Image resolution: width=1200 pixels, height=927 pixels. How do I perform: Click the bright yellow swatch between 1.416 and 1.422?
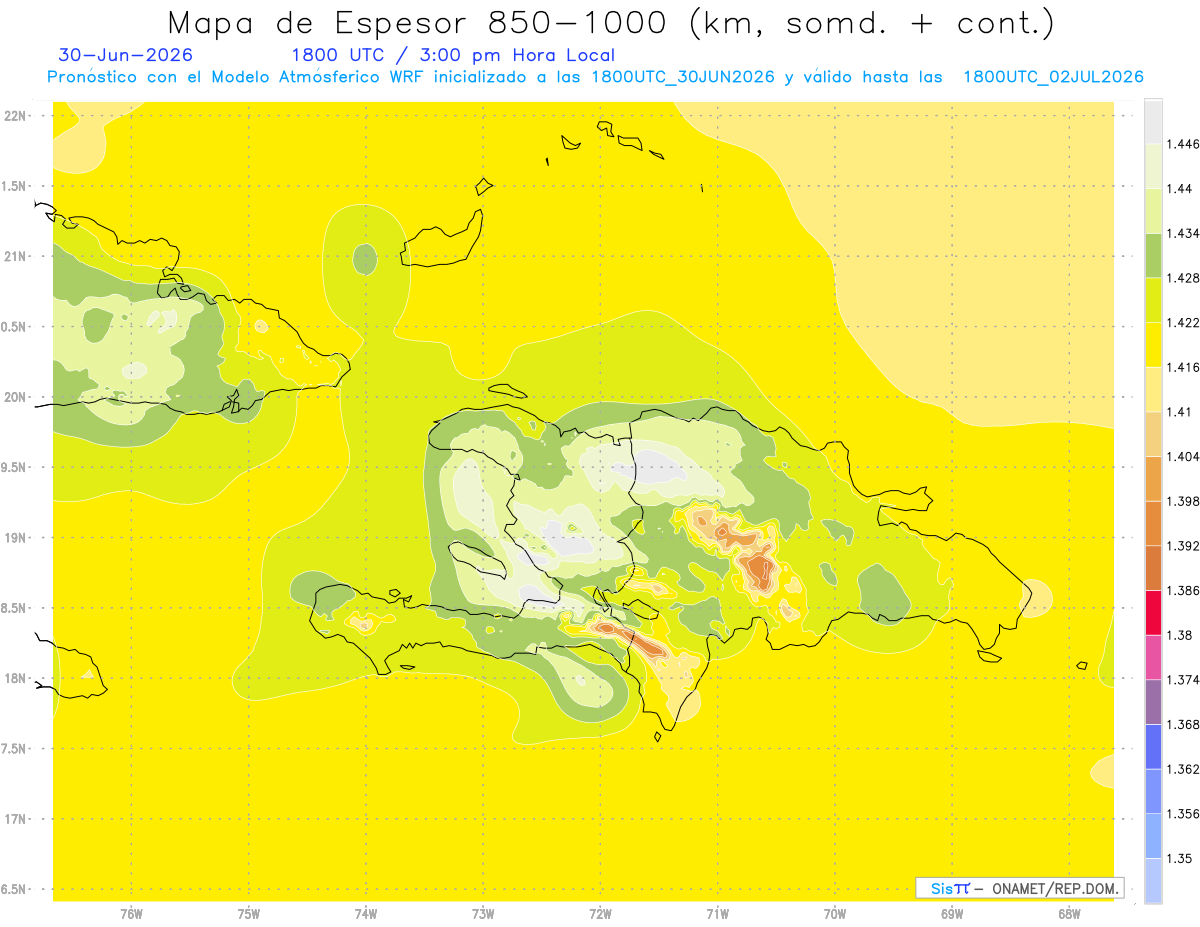click(1153, 345)
